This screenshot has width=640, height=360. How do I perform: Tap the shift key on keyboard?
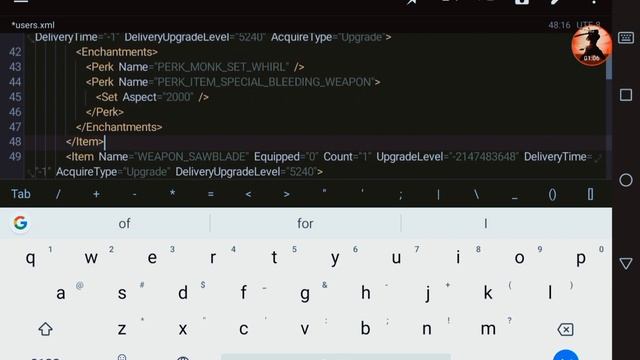click(x=45, y=329)
